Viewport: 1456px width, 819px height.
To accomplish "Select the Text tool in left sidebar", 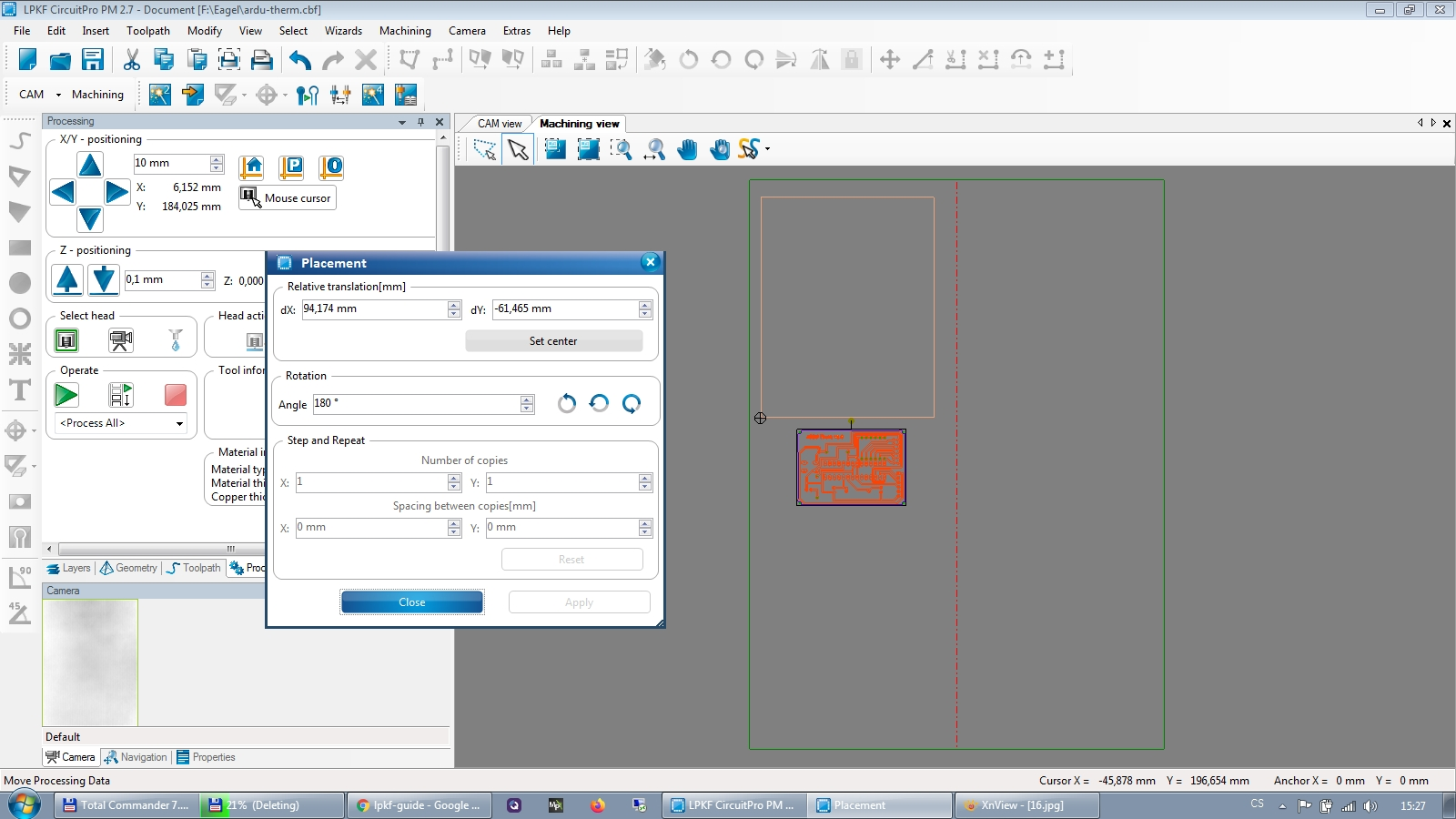I will click(x=20, y=390).
